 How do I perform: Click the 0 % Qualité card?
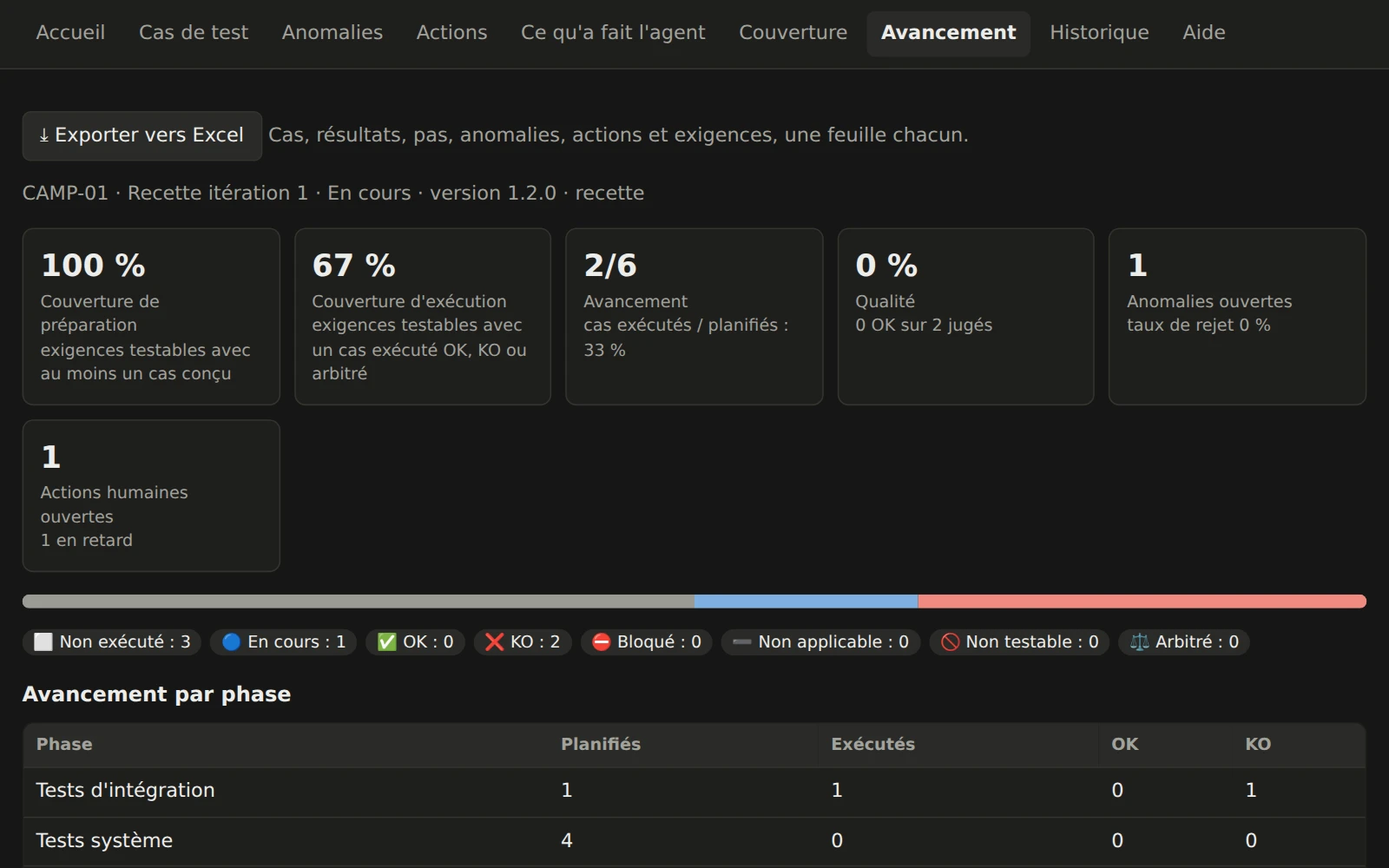click(x=965, y=317)
